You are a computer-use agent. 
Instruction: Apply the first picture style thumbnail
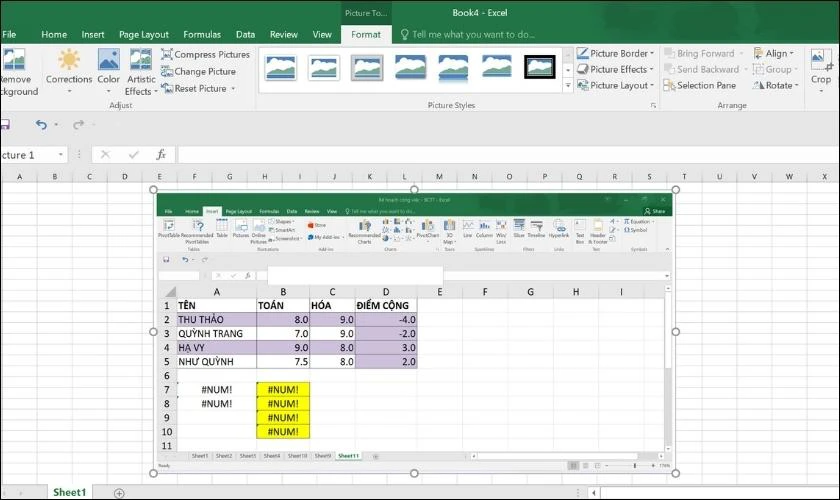280,68
